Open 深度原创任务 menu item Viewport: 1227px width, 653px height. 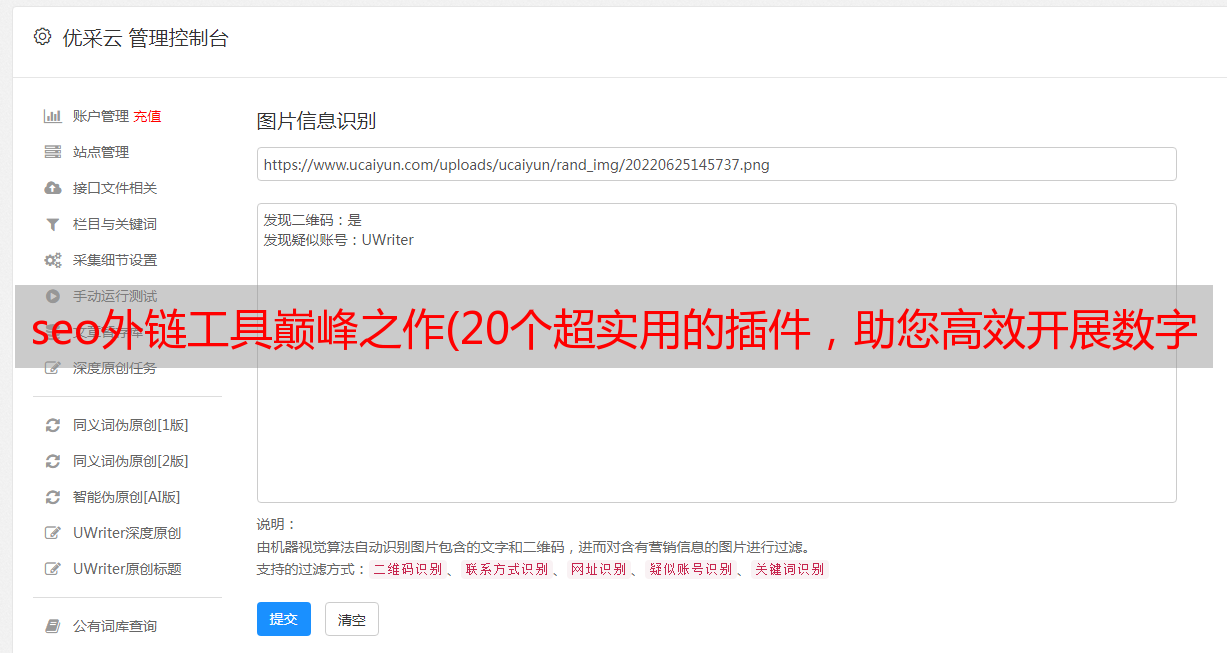point(115,368)
